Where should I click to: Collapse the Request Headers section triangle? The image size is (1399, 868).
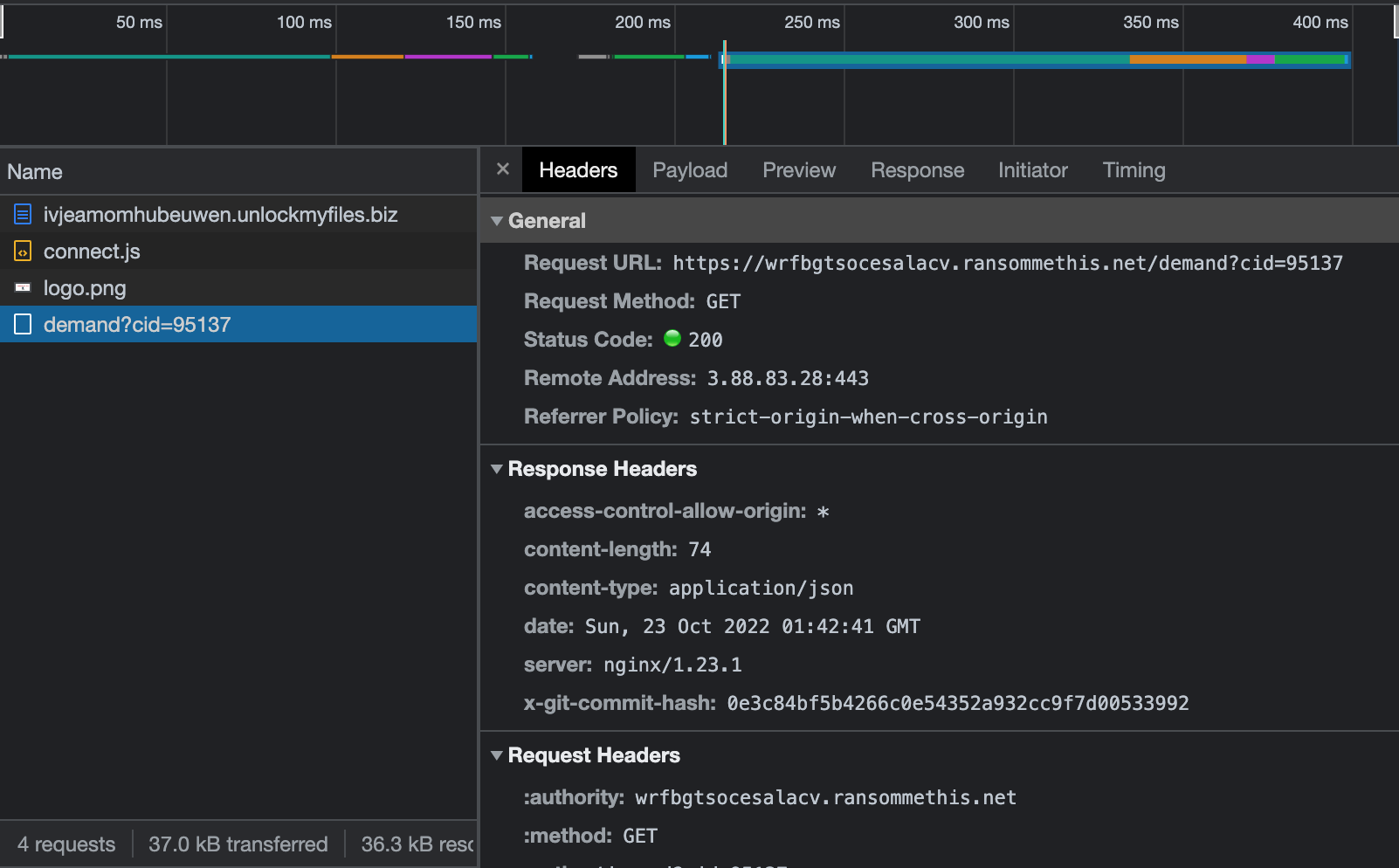[x=497, y=755]
